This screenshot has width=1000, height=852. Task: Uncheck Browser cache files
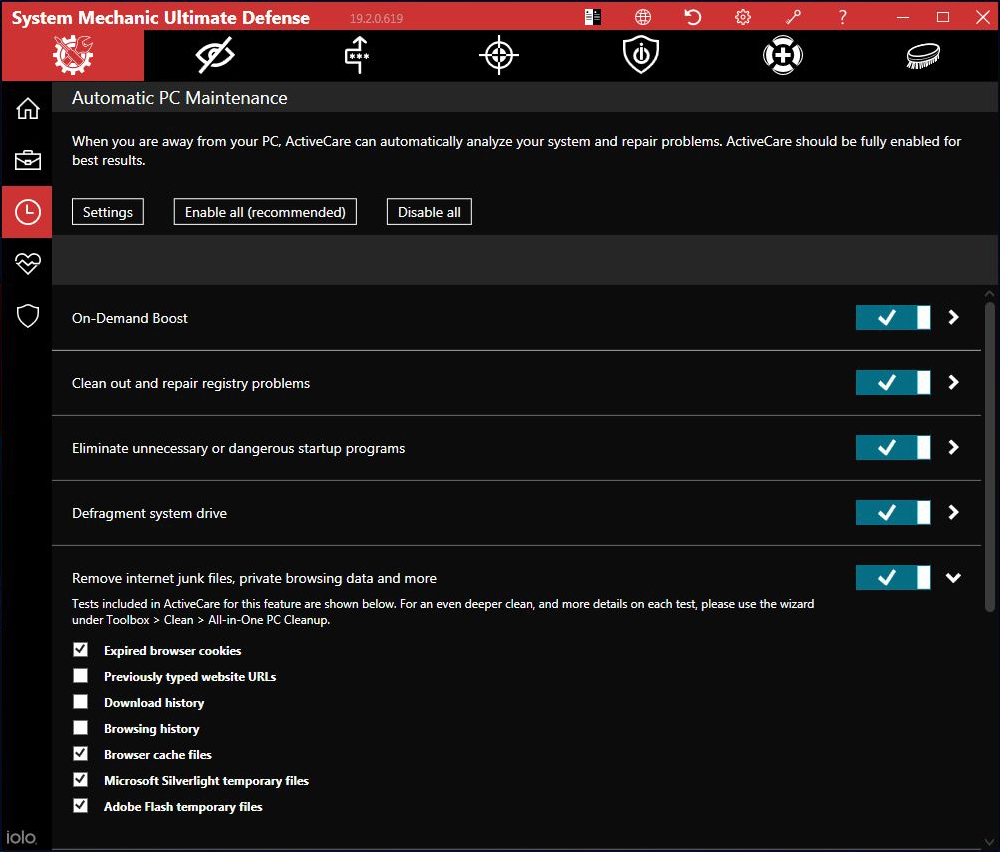pyautogui.click(x=80, y=754)
